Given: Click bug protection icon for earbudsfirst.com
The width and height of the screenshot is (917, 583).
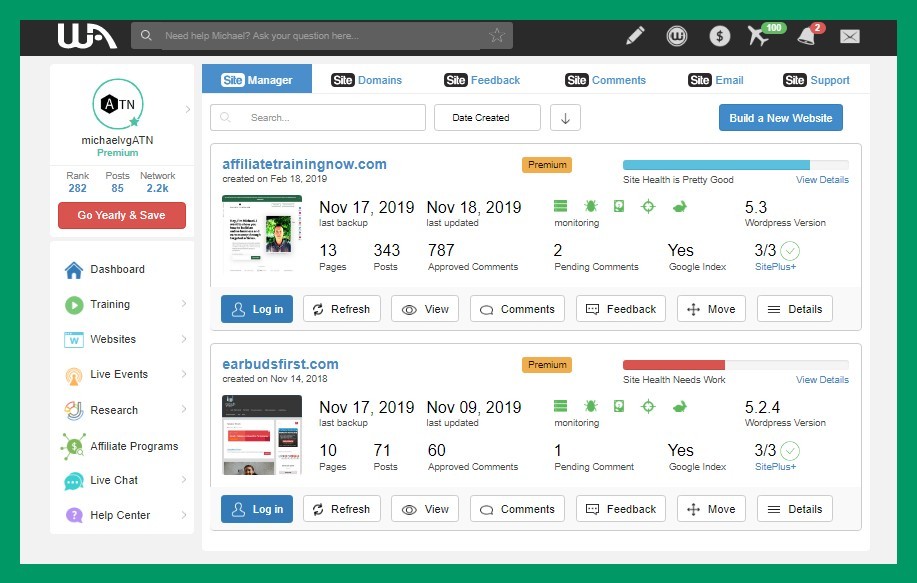Looking at the screenshot, I should pyautogui.click(x=591, y=406).
